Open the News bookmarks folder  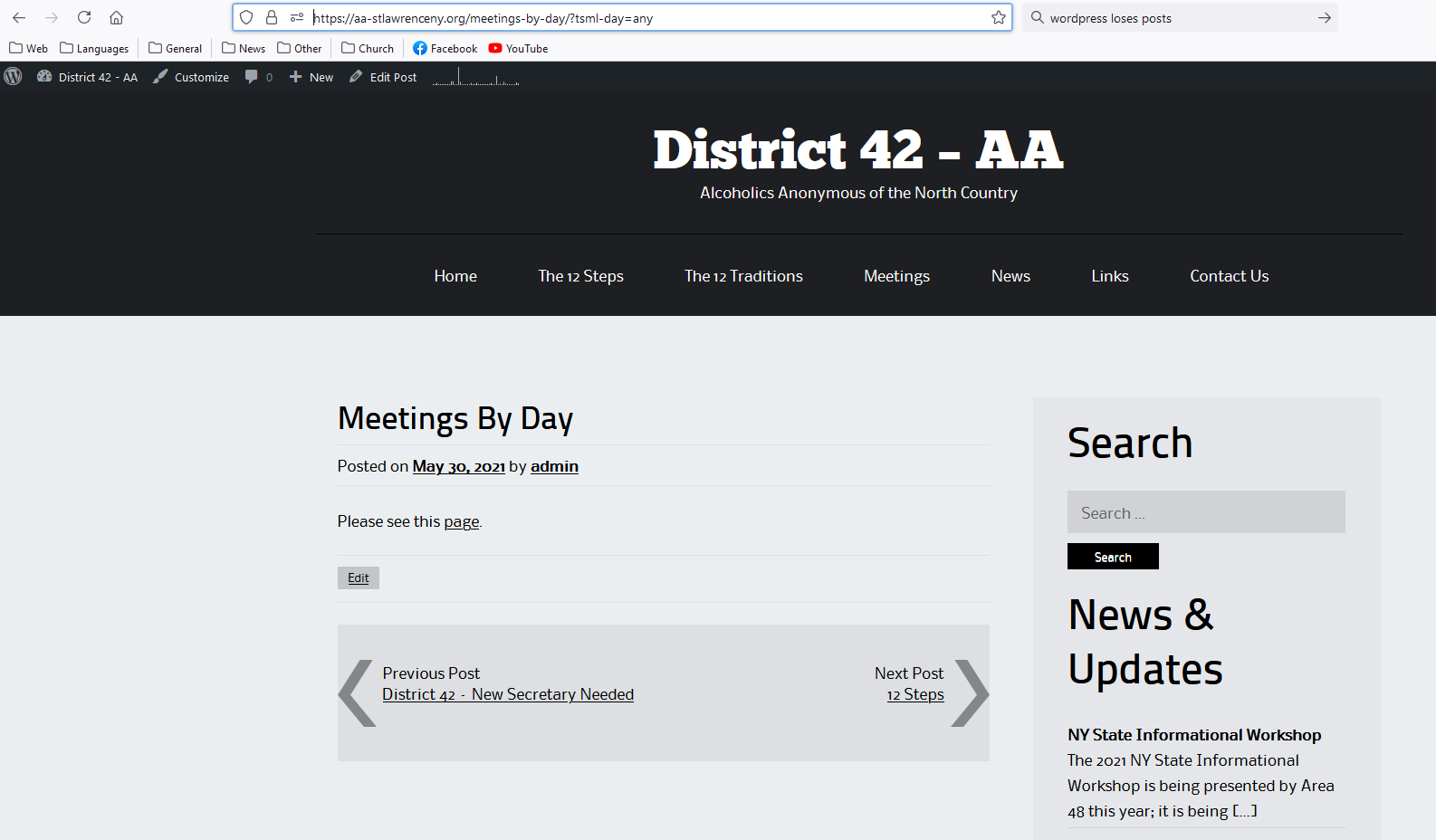point(244,48)
